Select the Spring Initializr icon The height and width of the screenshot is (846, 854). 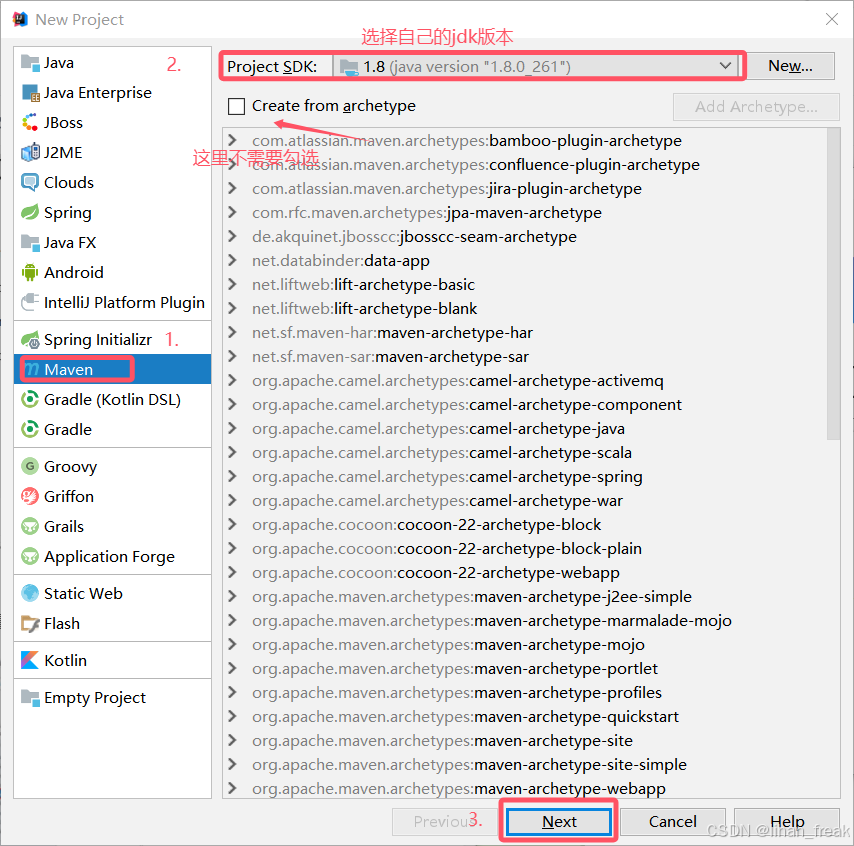[x=30, y=340]
